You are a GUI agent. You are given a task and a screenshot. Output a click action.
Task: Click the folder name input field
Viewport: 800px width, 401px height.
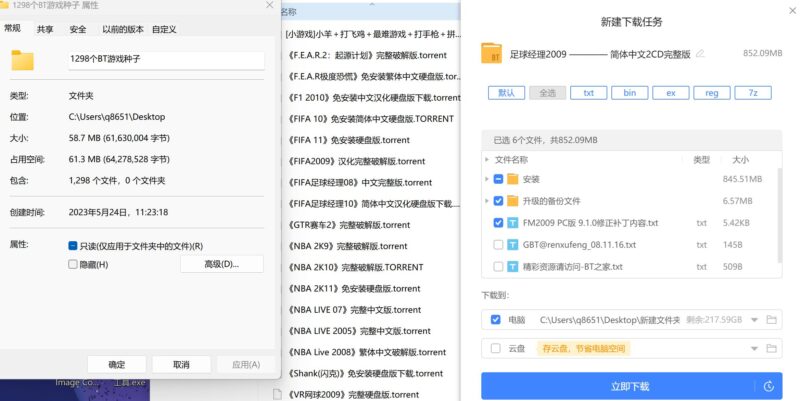(166, 60)
